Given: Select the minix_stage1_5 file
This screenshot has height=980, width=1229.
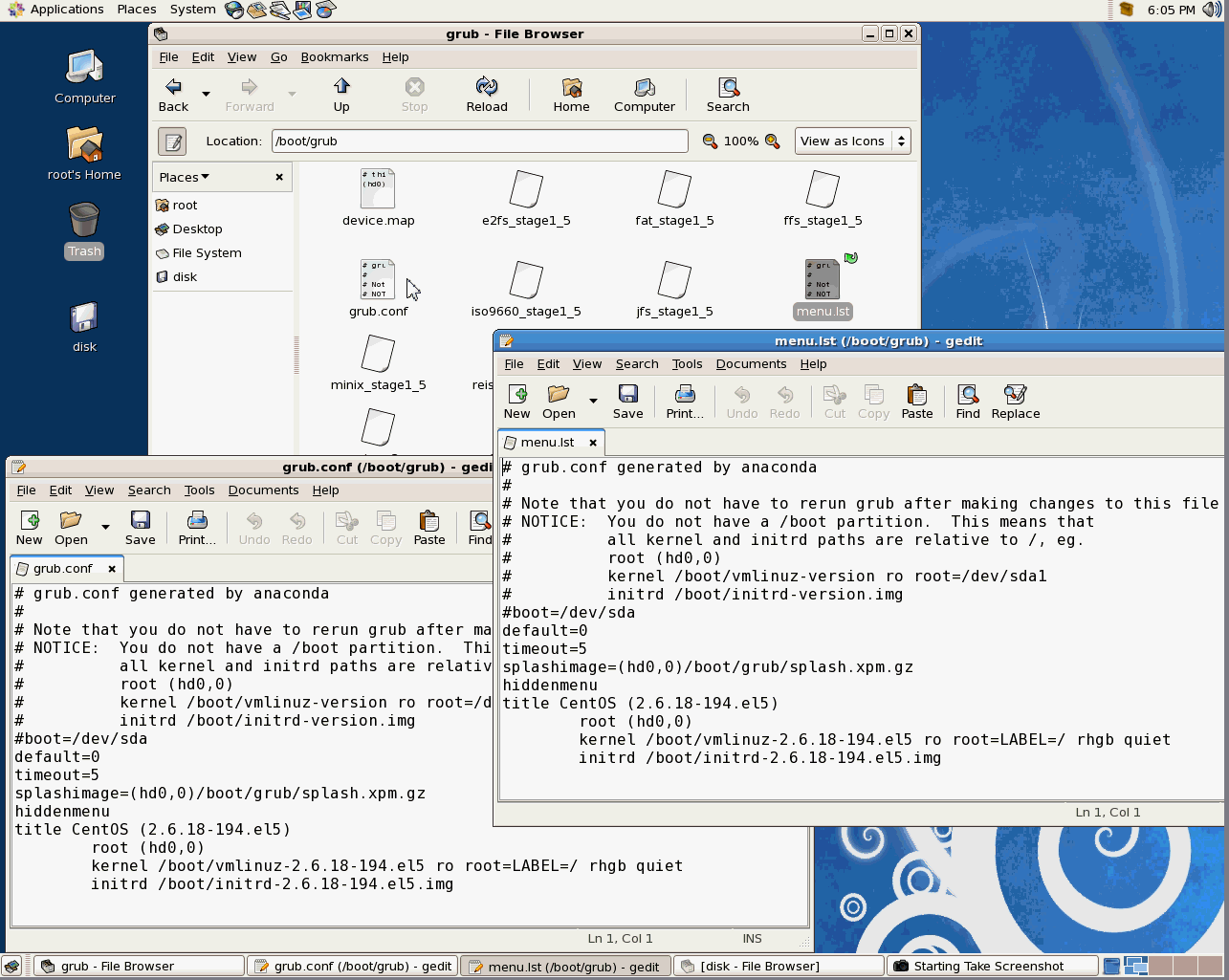Looking at the screenshot, I should click(378, 363).
